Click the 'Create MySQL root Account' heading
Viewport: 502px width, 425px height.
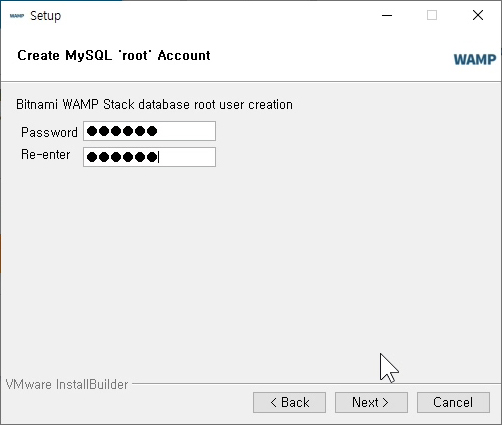tap(114, 55)
